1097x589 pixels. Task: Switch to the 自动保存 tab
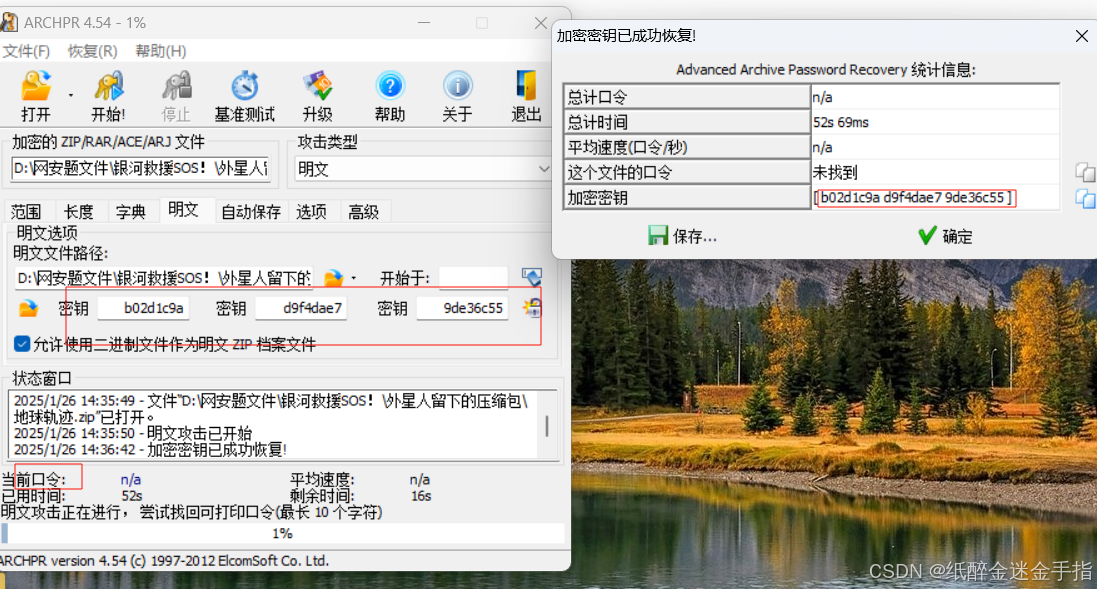(251, 212)
